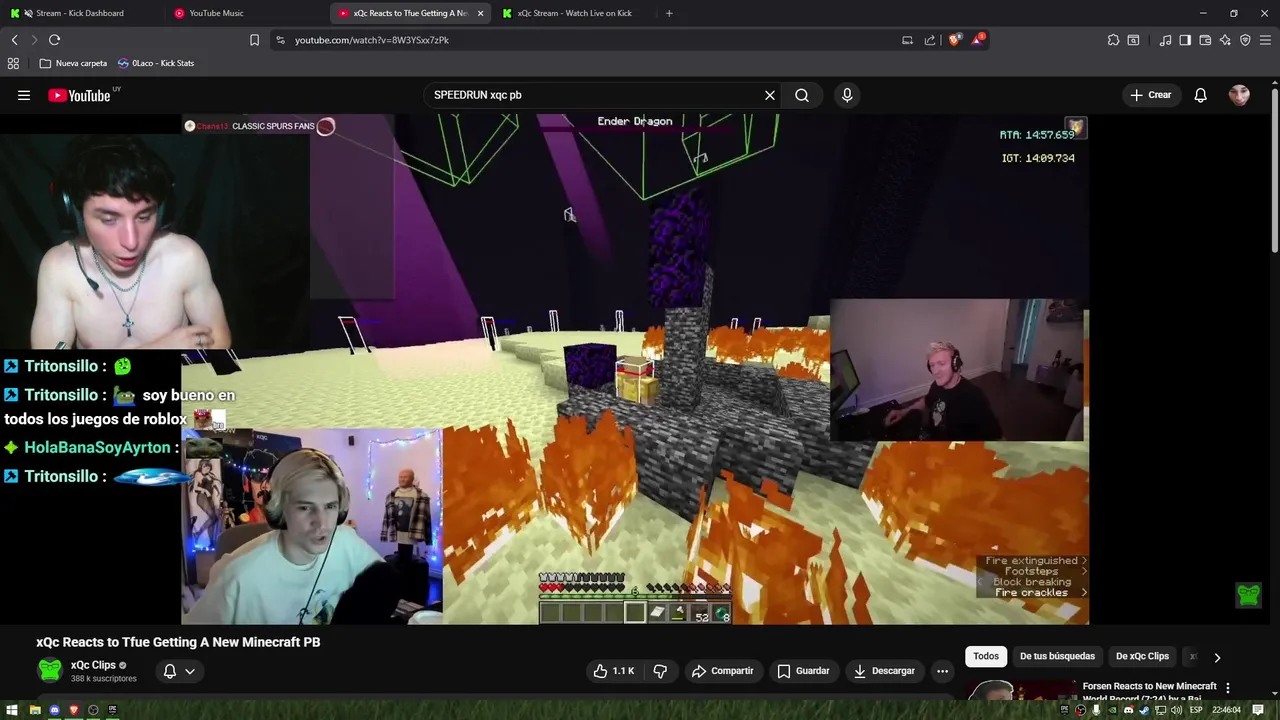Viewport: 1280px width, 720px height.
Task: Open Forsen Reacts video options menu
Action: click(x=1228, y=688)
